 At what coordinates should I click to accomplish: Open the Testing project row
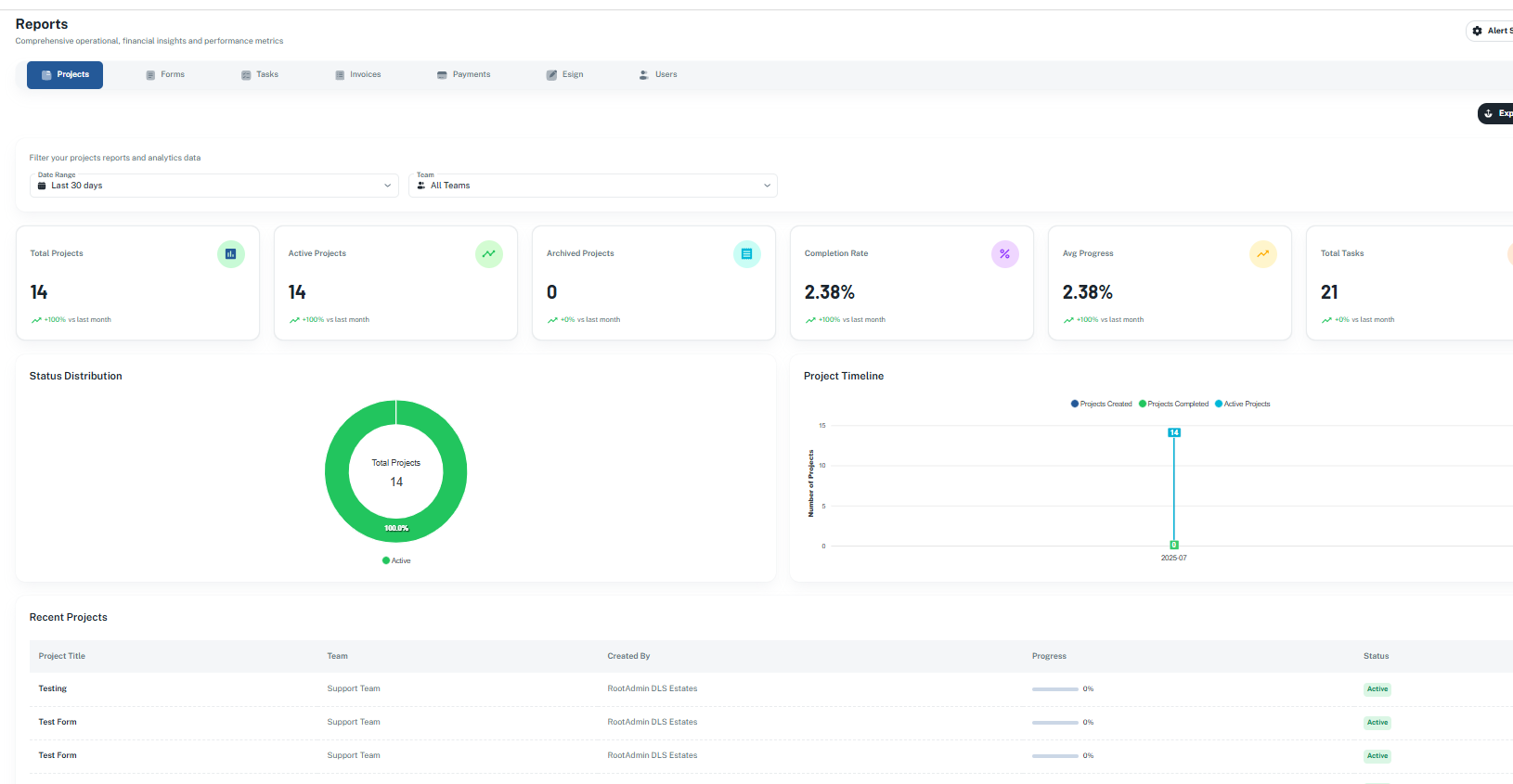771,689
